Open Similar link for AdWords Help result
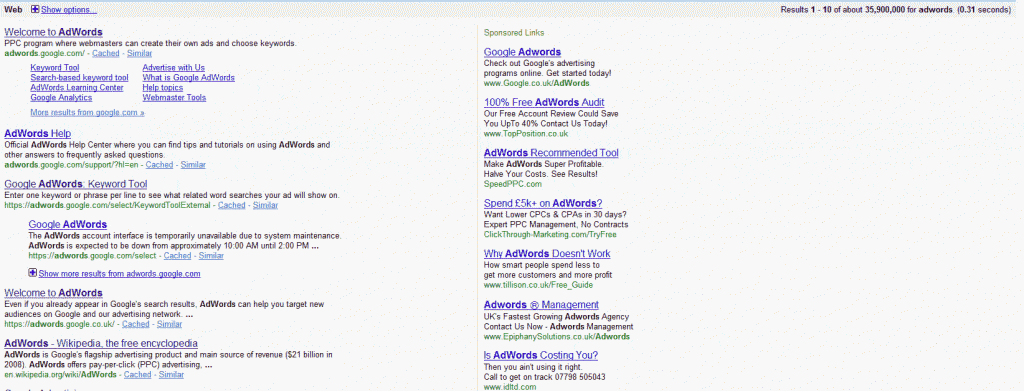Viewport: 1024px width, 391px height. [x=193, y=165]
